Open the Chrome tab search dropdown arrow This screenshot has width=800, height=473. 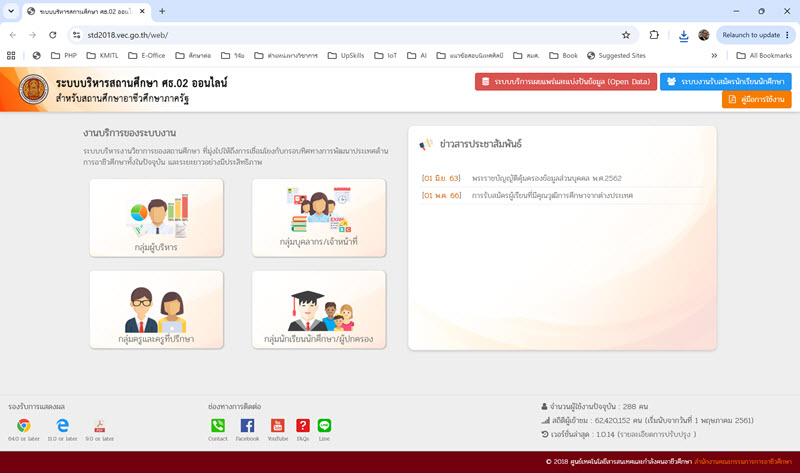pyautogui.click(x=11, y=11)
